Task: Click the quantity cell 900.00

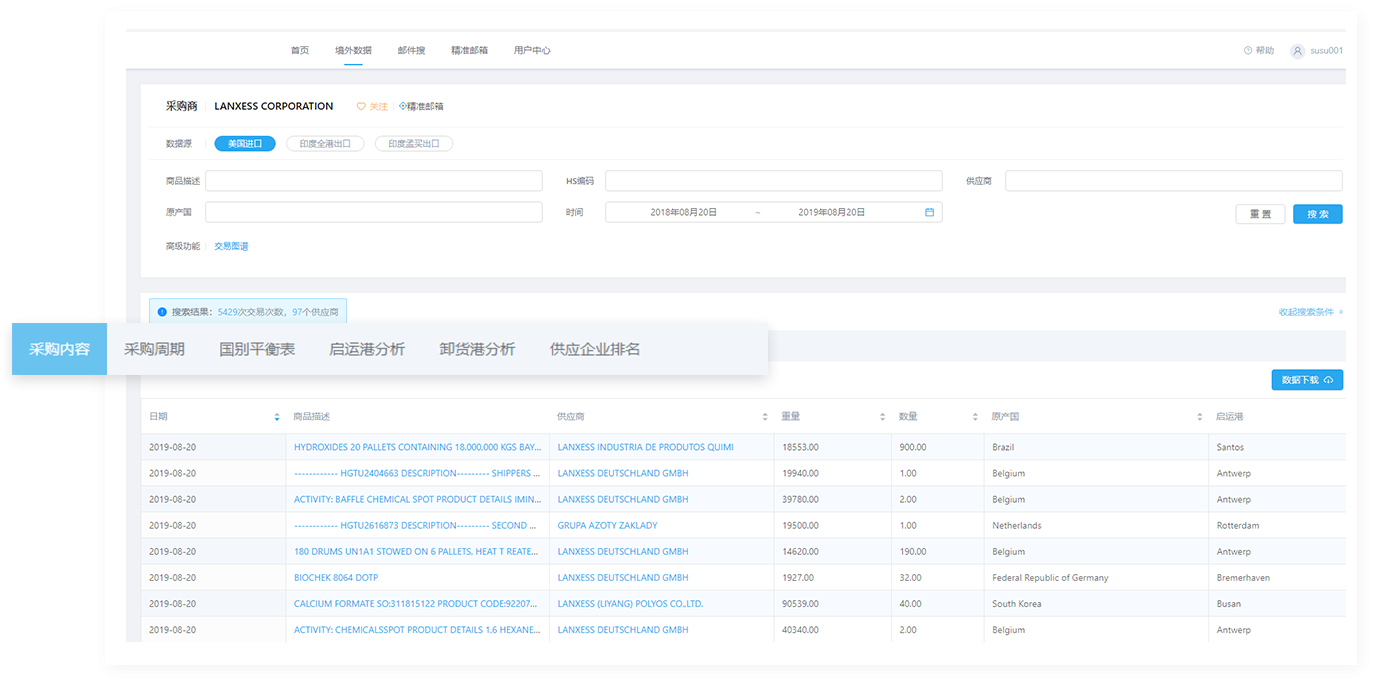Action: click(913, 447)
